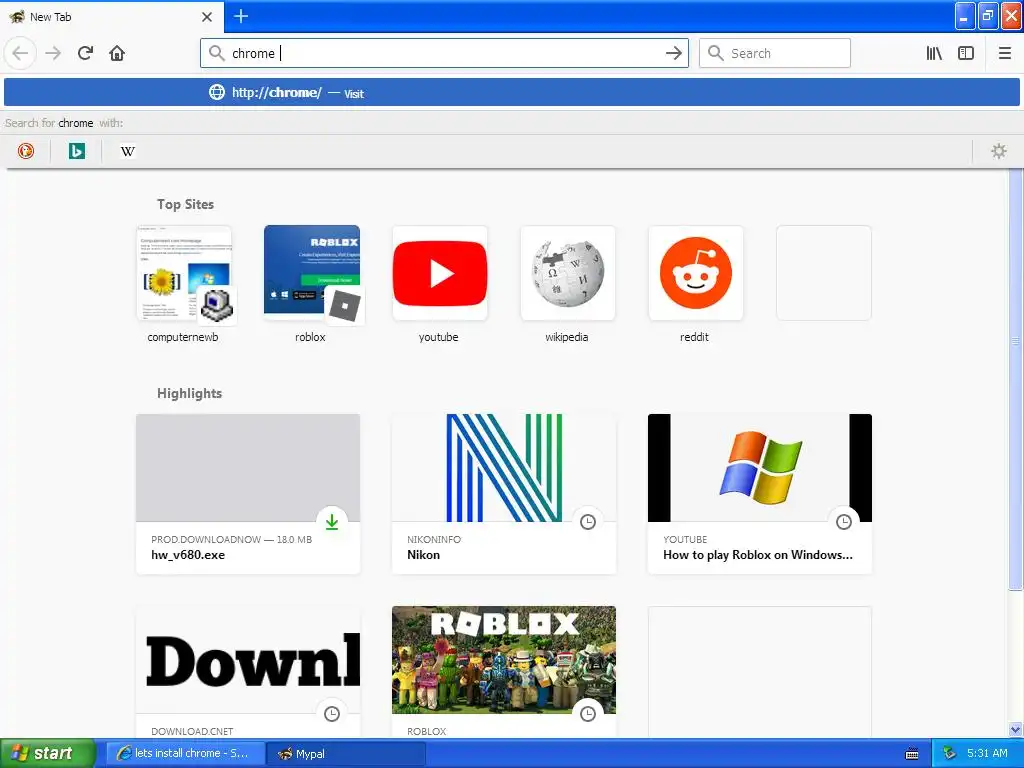Click the Top Sites section heading
Screen dimensions: 1024x768
coord(185,204)
